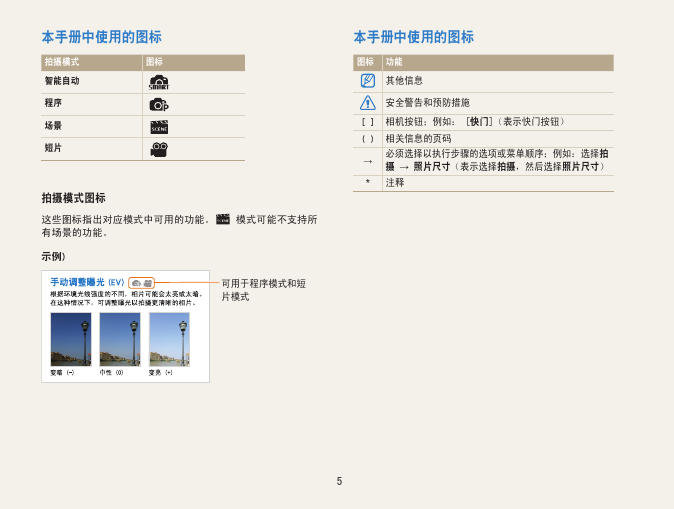Image resolution: width=674 pixels, height=509 pixels.
Task: Click the 注释 text
Action: coord(395,183)
